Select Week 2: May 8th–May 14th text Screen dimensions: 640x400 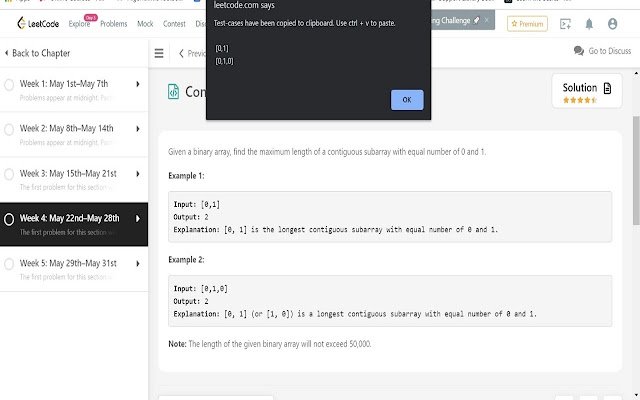(x=67, y=128)
